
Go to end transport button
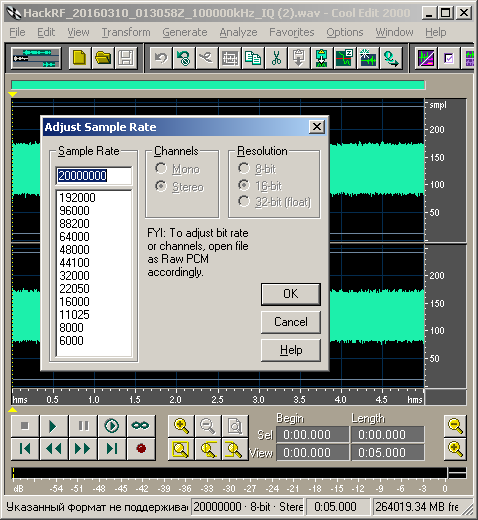pyautogui.click(x=112, y=449)
